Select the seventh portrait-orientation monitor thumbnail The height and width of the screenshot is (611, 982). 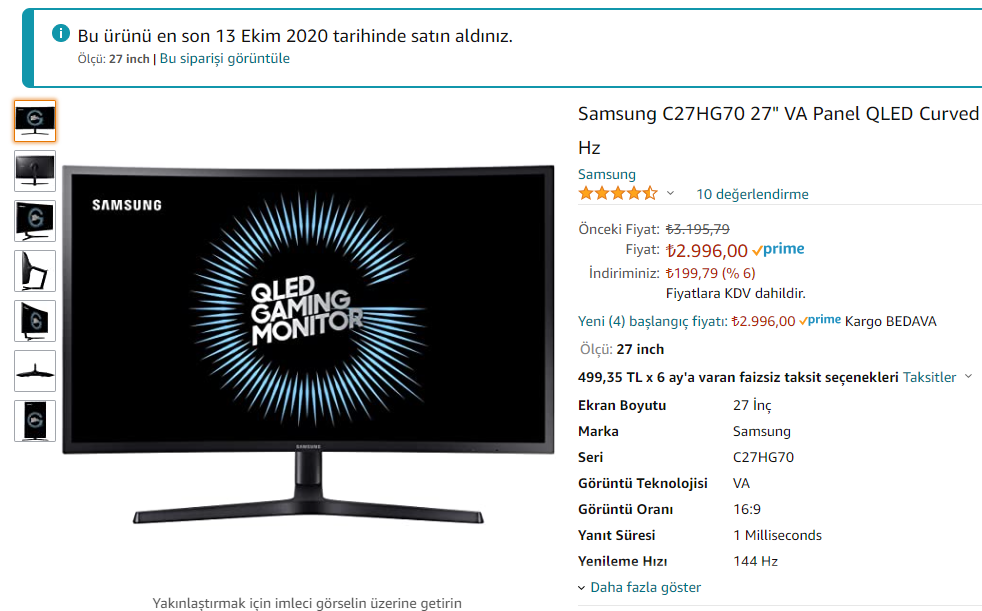[x=35, y=421]
